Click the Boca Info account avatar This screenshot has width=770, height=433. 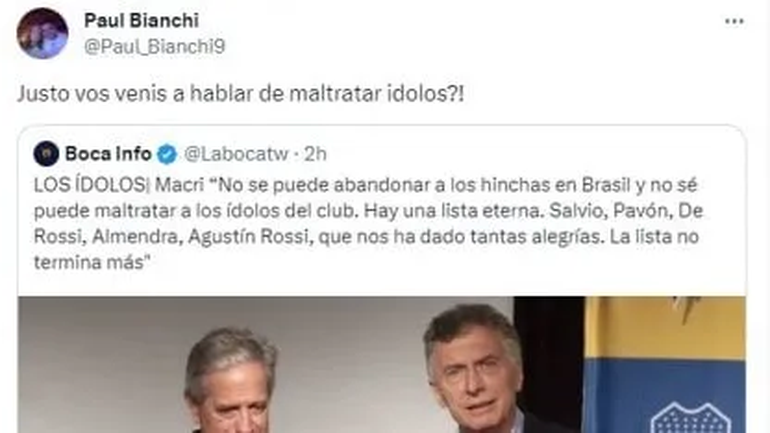47,154
